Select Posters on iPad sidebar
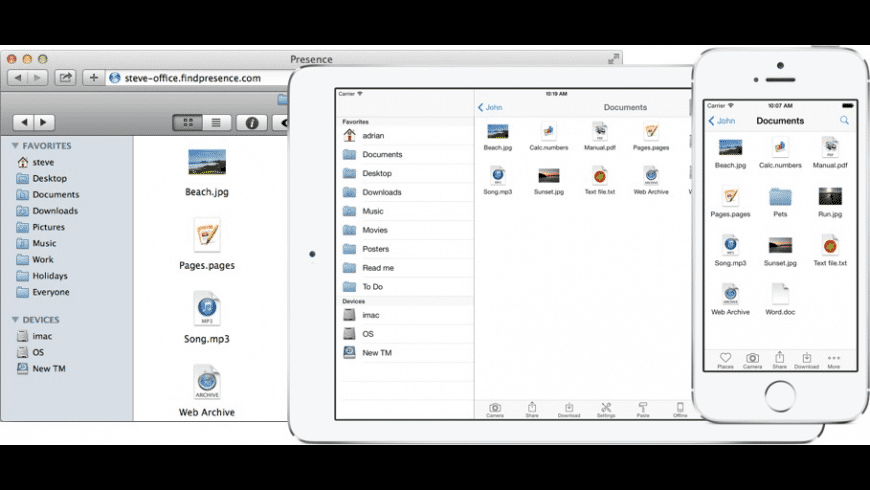The width and height of the screenshot is (870, 490). 405,249
